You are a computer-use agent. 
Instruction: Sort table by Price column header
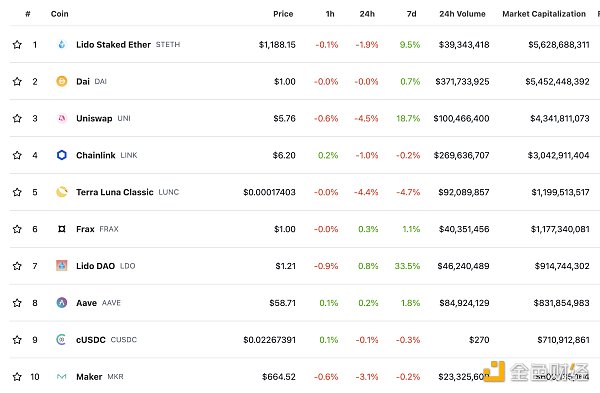click(x=283, y=14)
